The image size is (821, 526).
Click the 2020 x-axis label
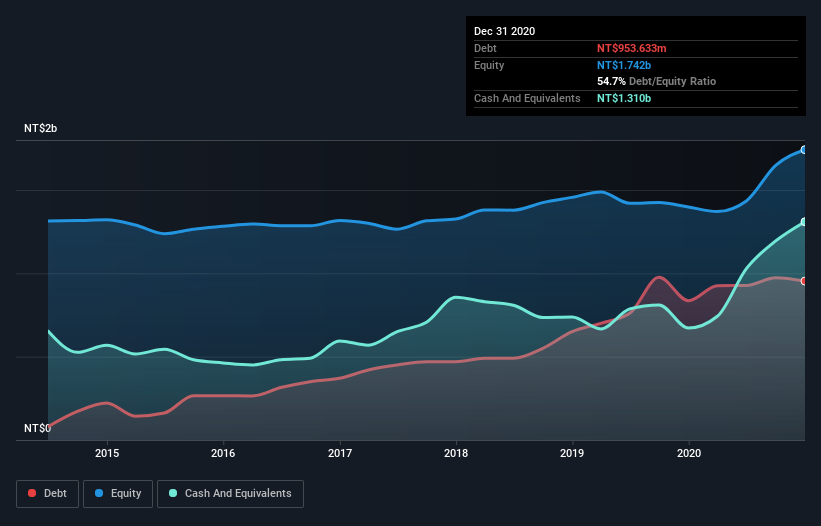click(x=689, y=453)
